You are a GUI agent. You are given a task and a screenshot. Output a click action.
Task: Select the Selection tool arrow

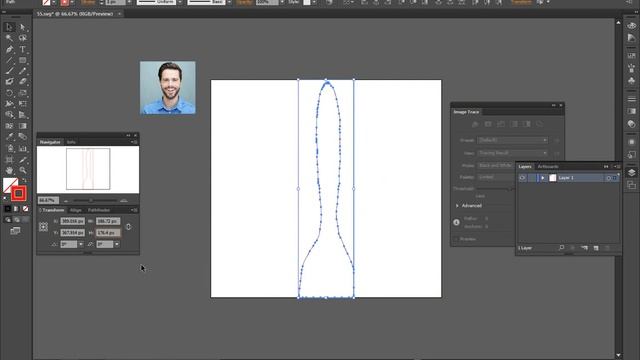pyautogui.click(x=9, y=27)
